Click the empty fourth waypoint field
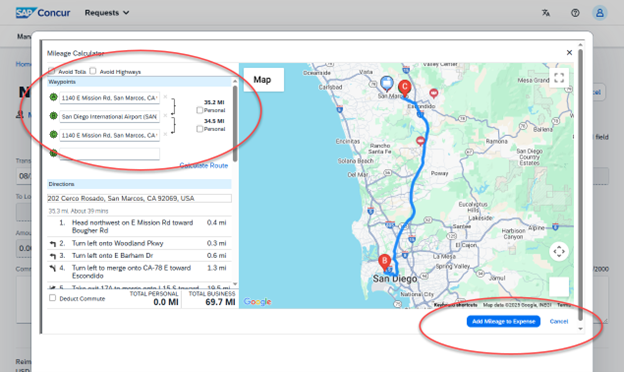The image size is (624, 372). tap(109, 154)
